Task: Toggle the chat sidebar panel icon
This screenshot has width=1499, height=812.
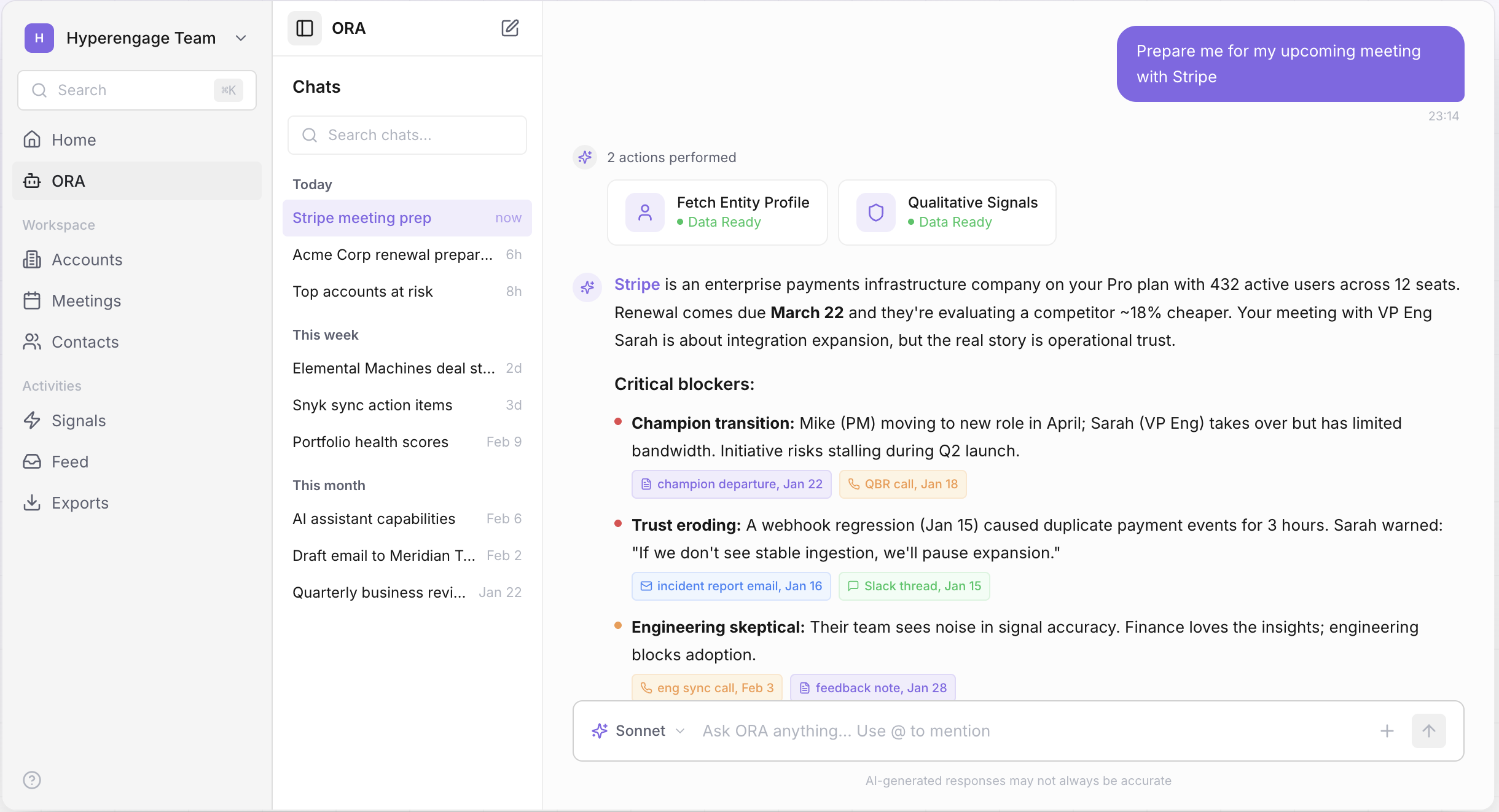Action: [305, 28]
